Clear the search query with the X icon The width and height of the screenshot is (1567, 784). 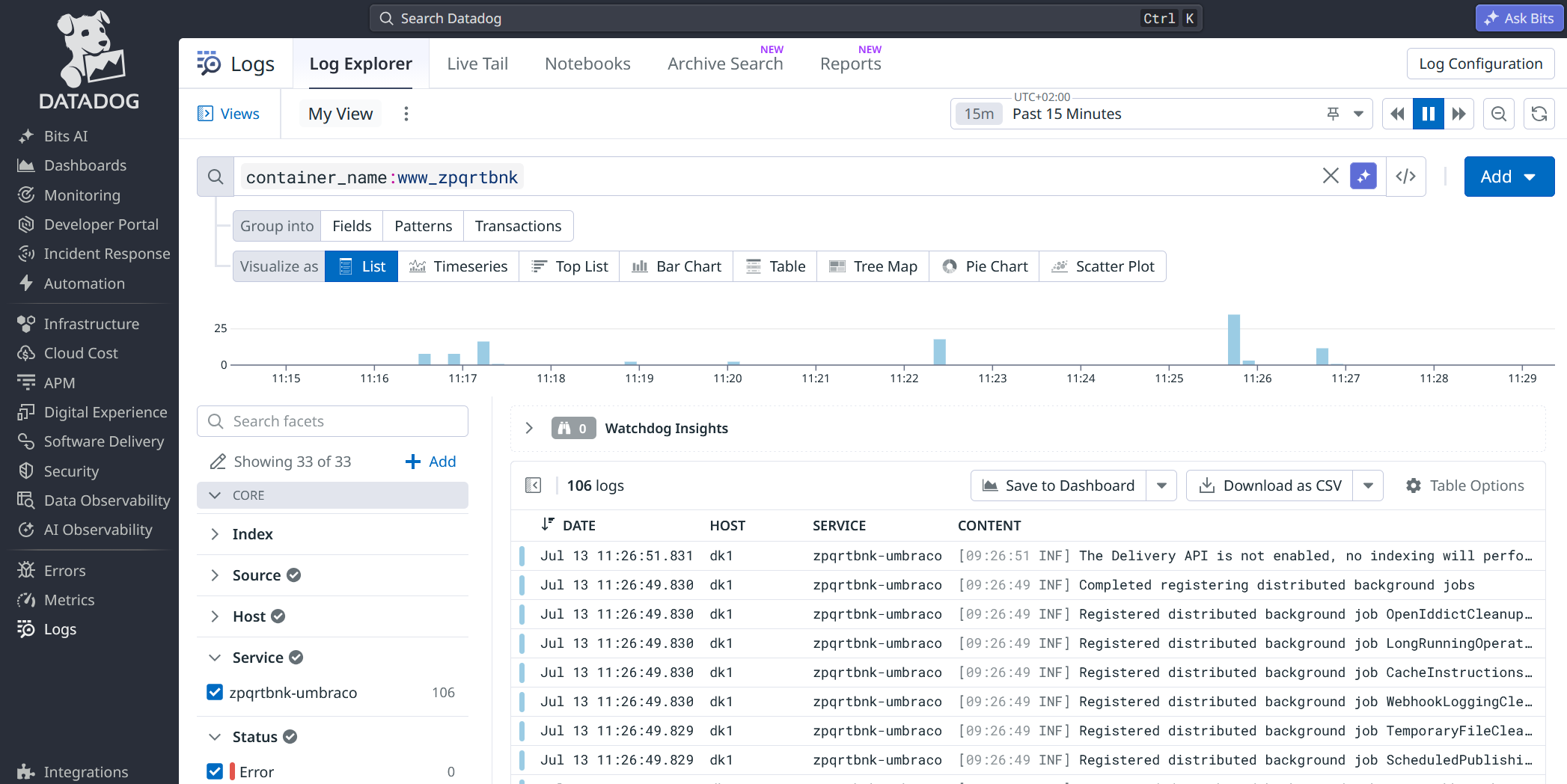coord(1331,177)
